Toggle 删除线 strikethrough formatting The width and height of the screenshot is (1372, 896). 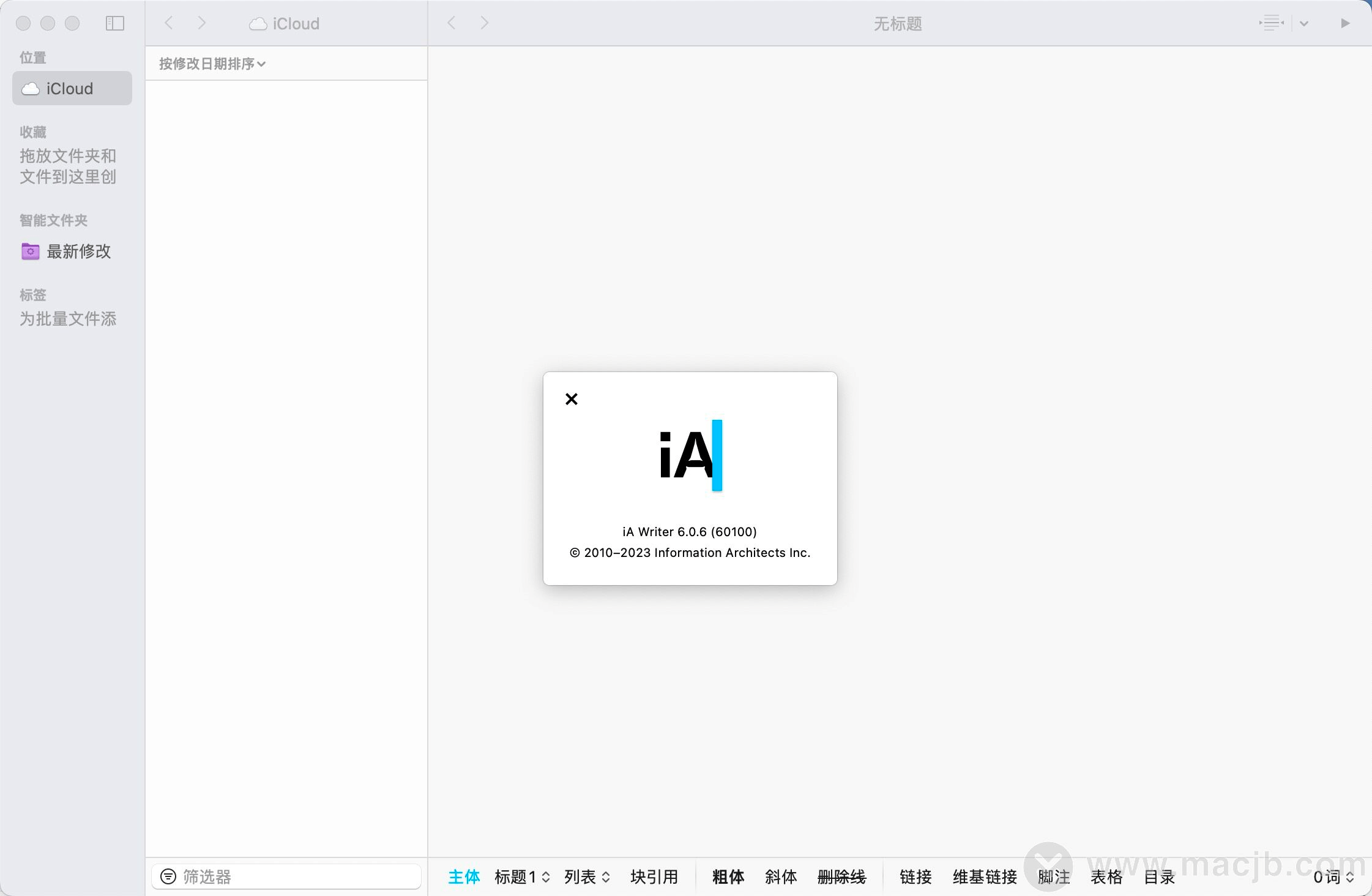point(842,877)
